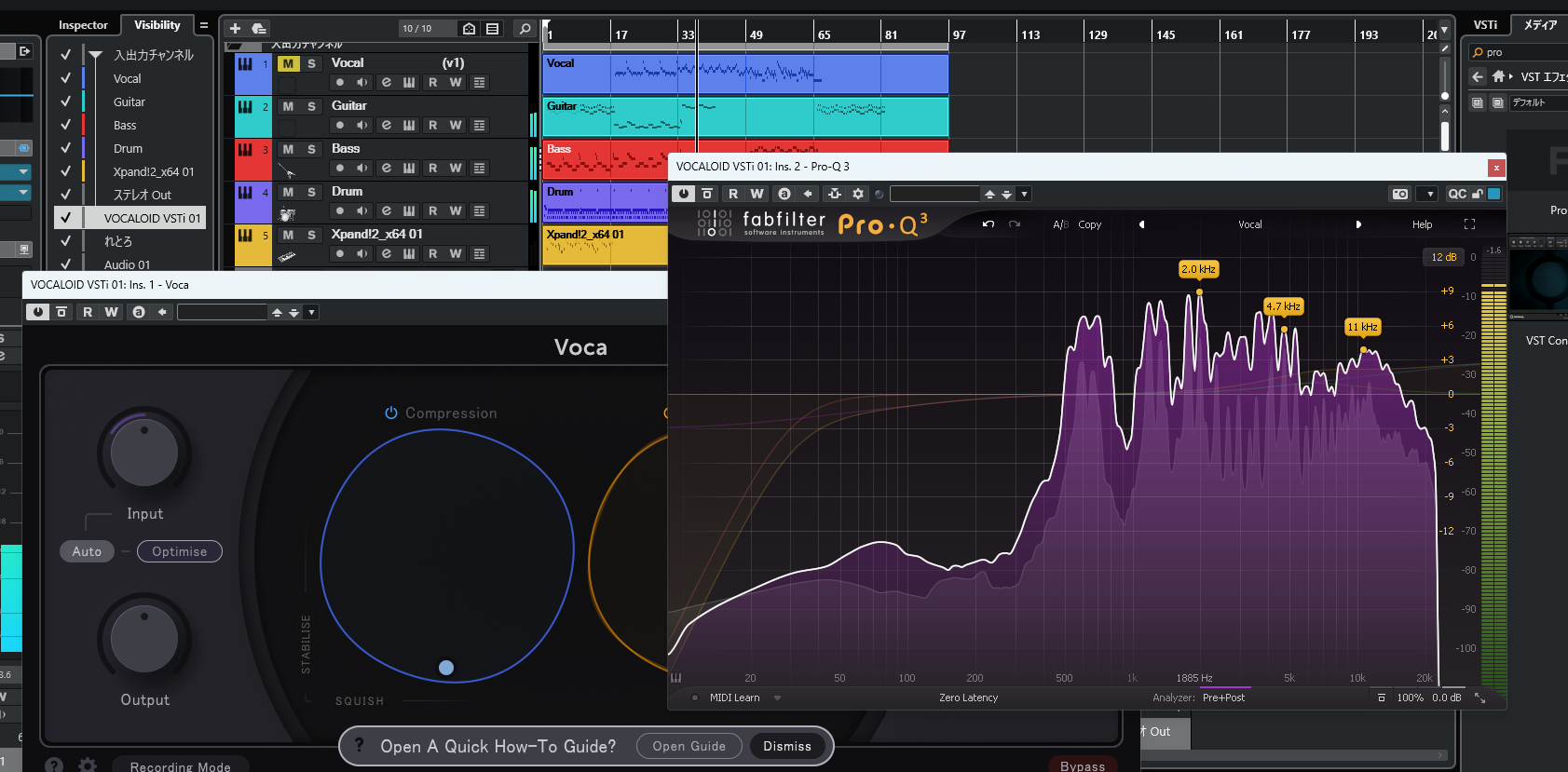Screen dimensions: 1568x772
Task: Click the Auto button in Voca
Action: click(x=87, y=551)
